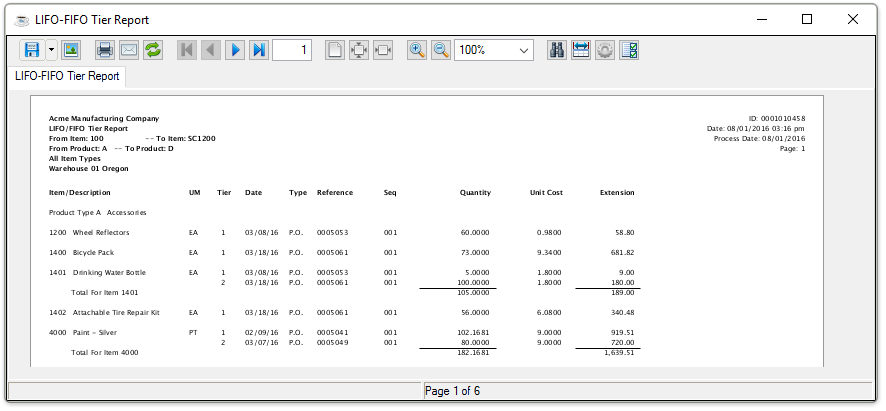Click the Save report floppy disk icon
This screenshot has width=886, height=411.
(x=32, y=50)
